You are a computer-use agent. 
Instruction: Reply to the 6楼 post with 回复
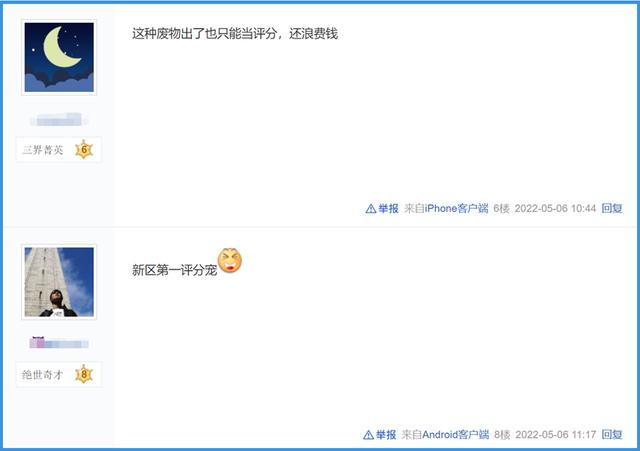[x=612, y=209]
